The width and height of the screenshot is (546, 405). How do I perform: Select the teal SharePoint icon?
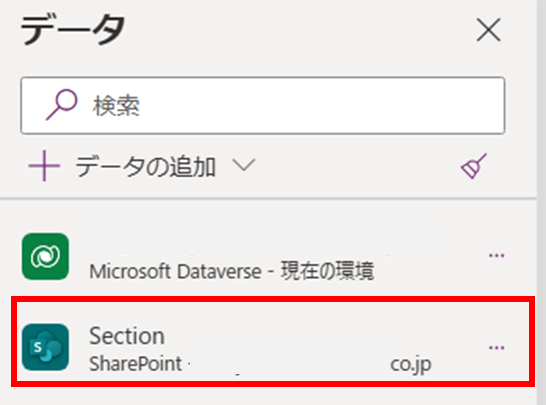45,347
